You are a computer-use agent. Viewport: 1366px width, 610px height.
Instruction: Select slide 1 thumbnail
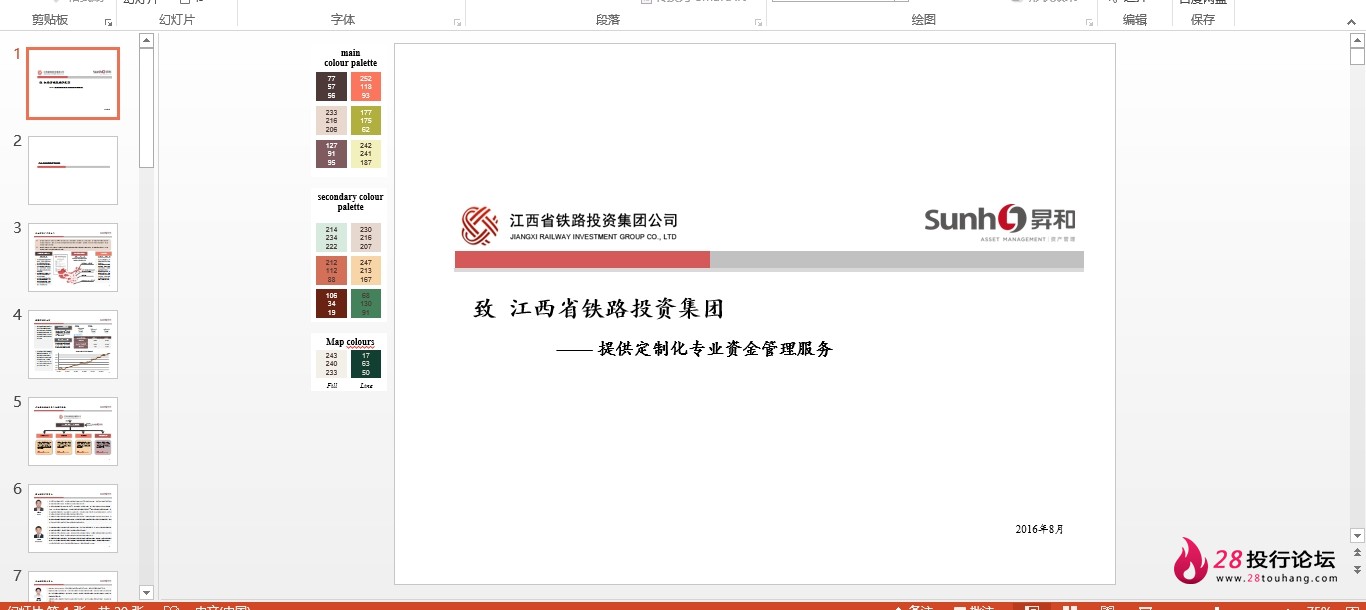click(x=73, y=84)
